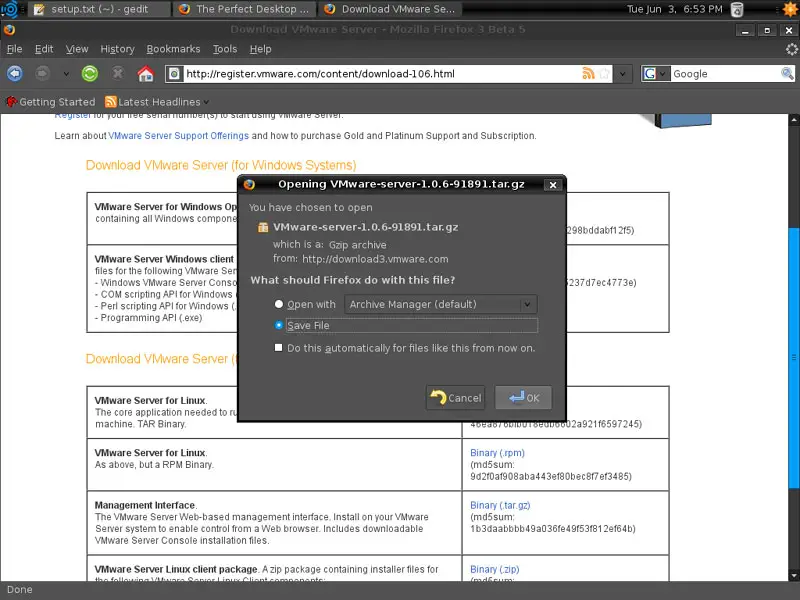Open the trash icon in top panel
The width and height of the screenshot is (800, 600).
(737, 9)
